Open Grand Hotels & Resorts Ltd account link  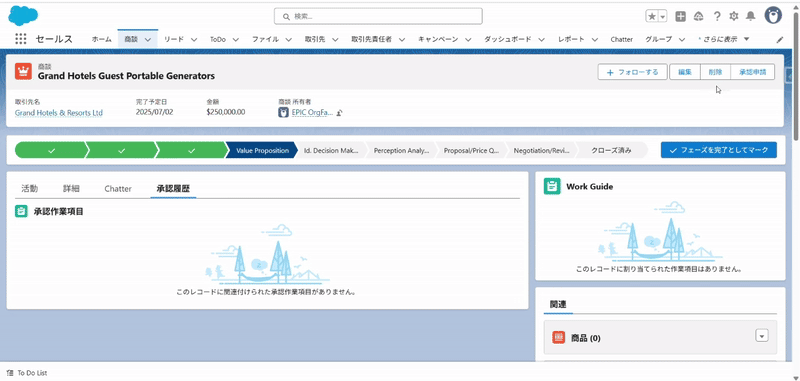pos(59,113)
